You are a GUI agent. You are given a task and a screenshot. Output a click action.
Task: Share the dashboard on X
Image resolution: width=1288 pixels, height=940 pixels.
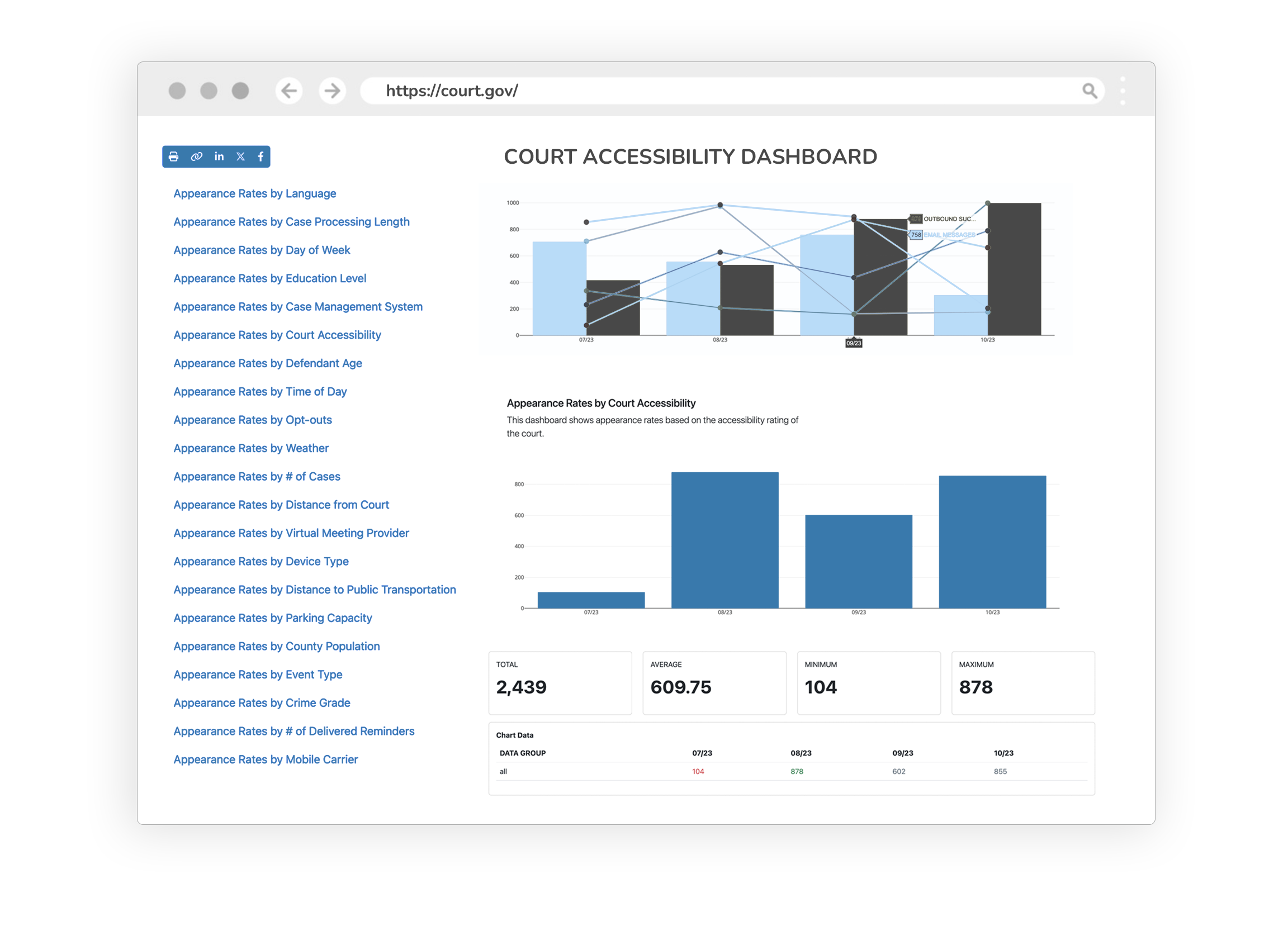pyautogui.click(x=240, y=156)
